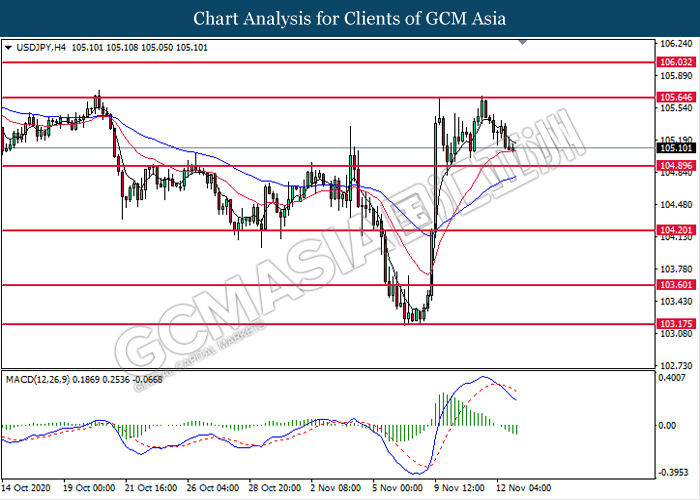Screen dimensions: 700x500
Task: Click the 21 Oct 16:00 time label
Action: pyautogui.click(x=150, y=488)
